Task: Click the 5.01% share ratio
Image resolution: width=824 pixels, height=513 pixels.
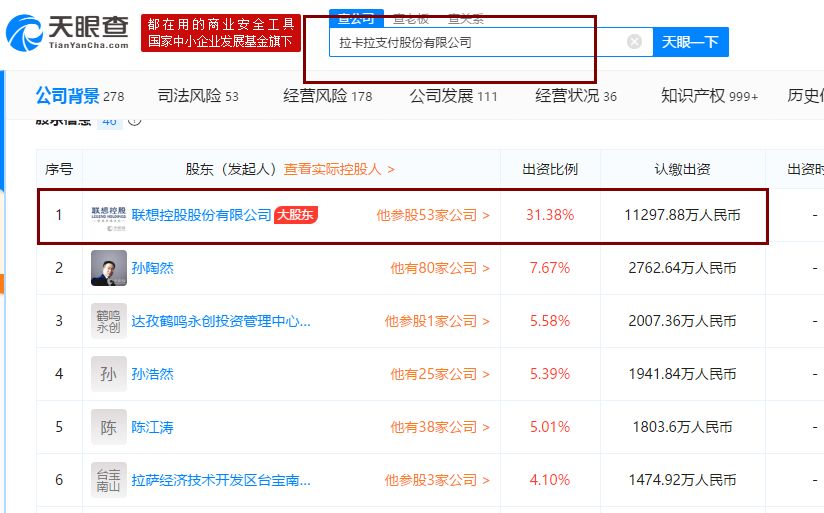Action: (x=550, y=427)
